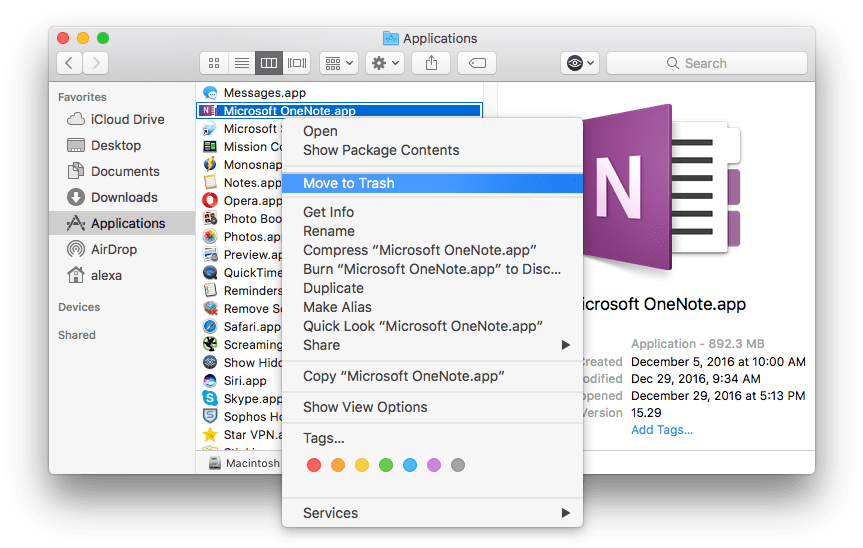Open the item arrangement dropdown
863x548 pixels.
coord(339,63)
